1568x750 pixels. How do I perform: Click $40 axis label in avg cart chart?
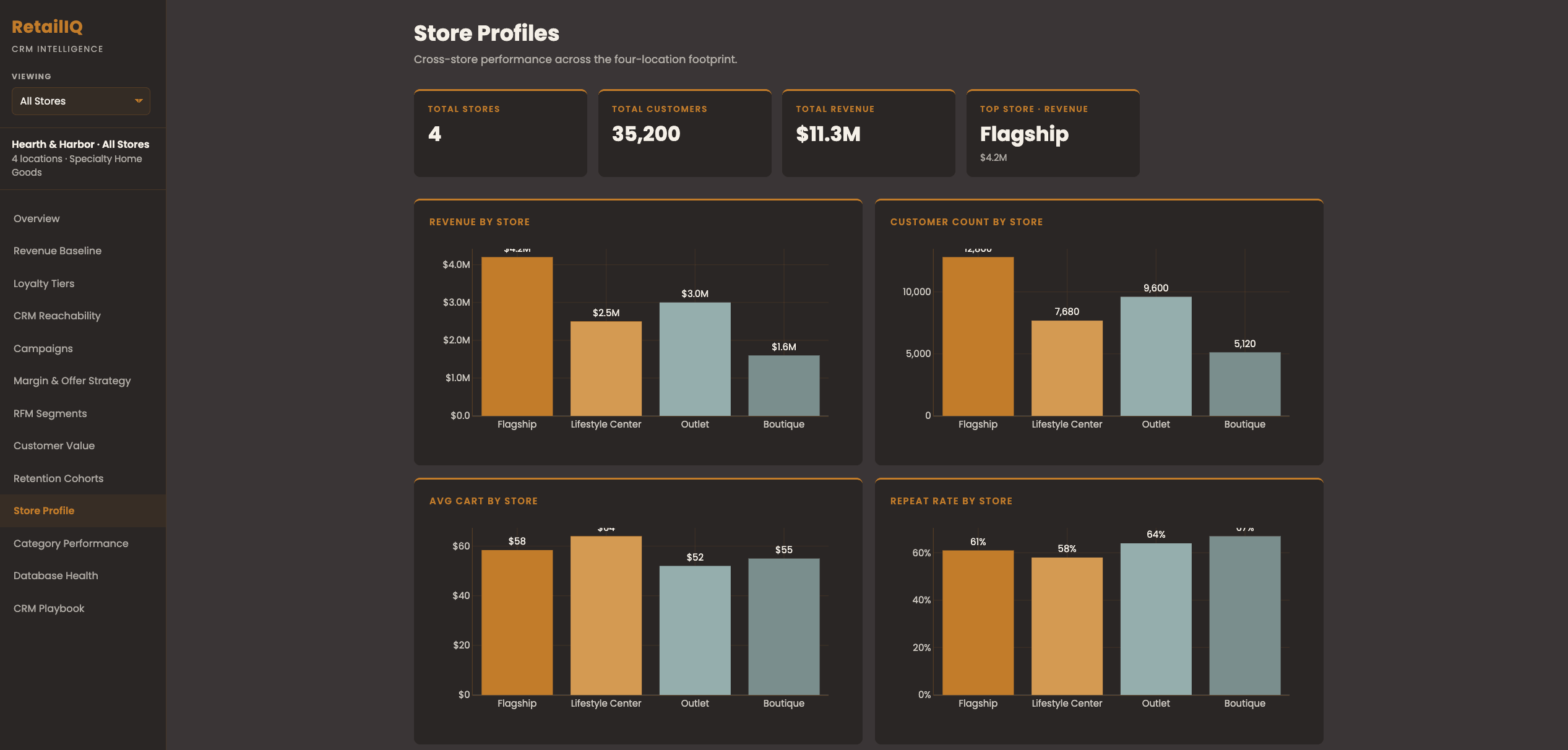coord(461,595)
